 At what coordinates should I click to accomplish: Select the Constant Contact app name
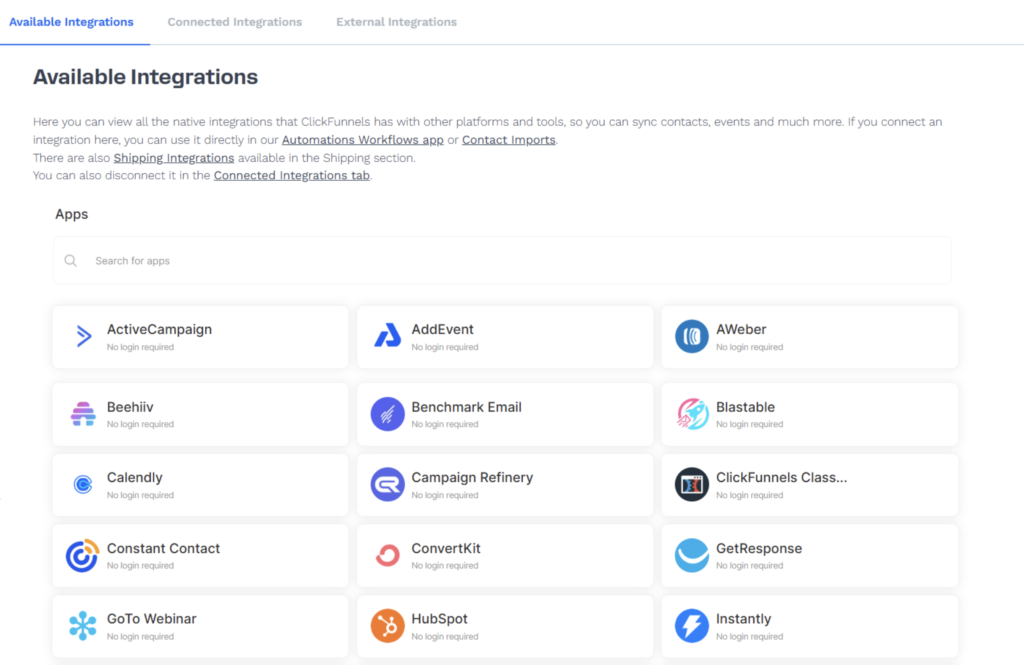pyautogui.click(x=163, y=549)
